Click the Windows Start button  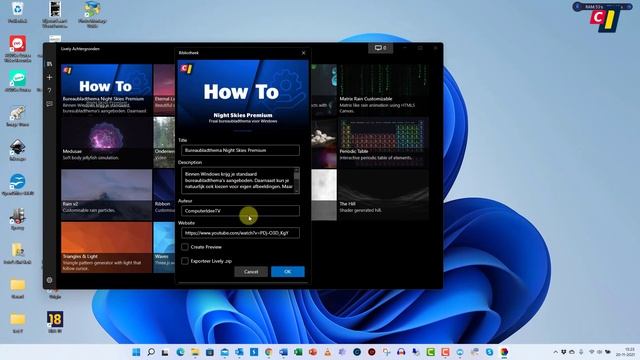click(x=136, y=352)
